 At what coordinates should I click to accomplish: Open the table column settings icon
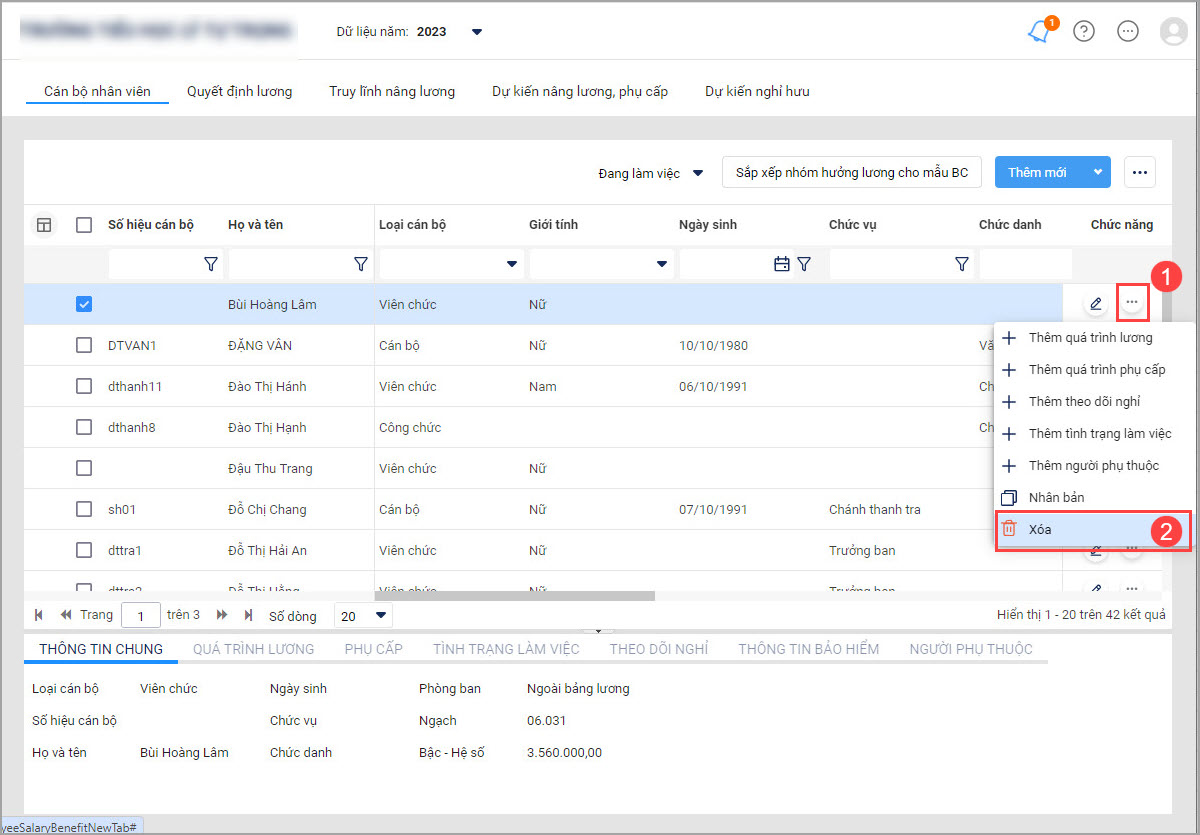[x=44, y=225]
